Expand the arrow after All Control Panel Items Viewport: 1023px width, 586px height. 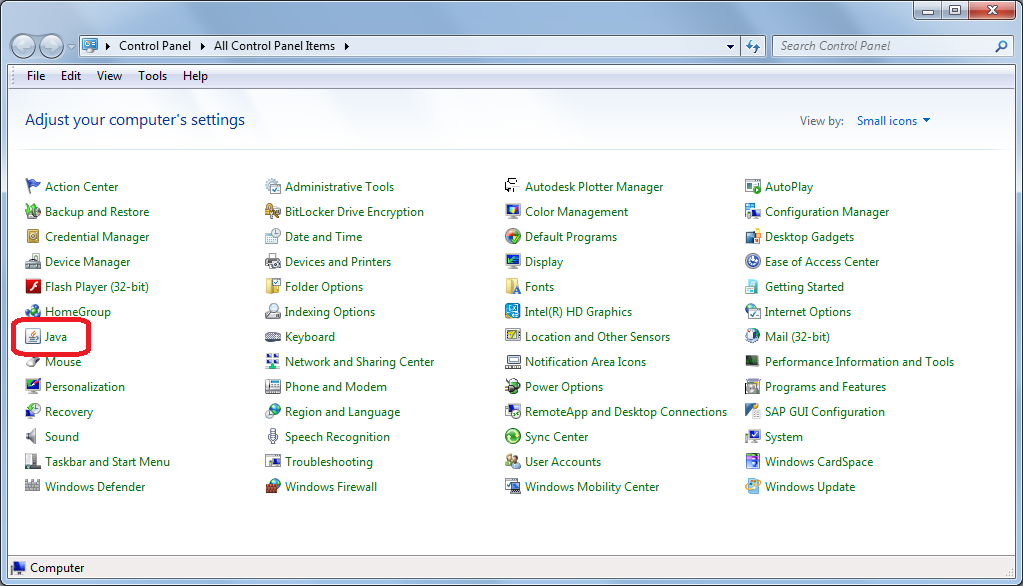346,46
